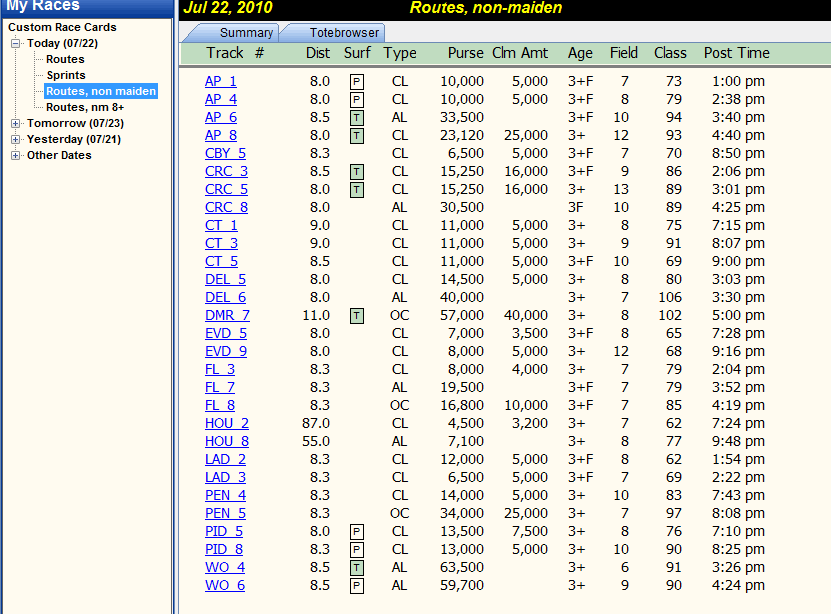Open the LAD 3 race link
The width and height of the screenshot is (831, 614).
click(225, 478)
